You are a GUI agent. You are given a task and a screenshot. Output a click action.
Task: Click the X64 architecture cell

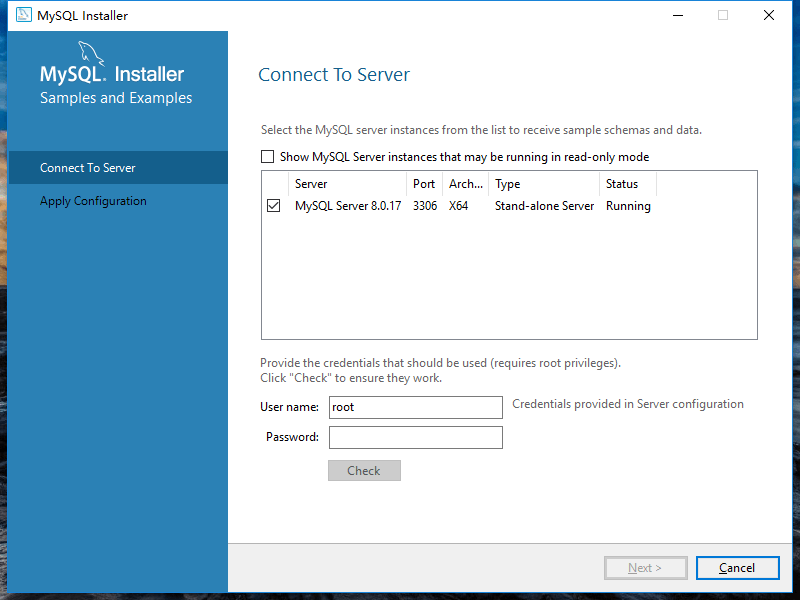pyautogui.click(x=458, y=206)
